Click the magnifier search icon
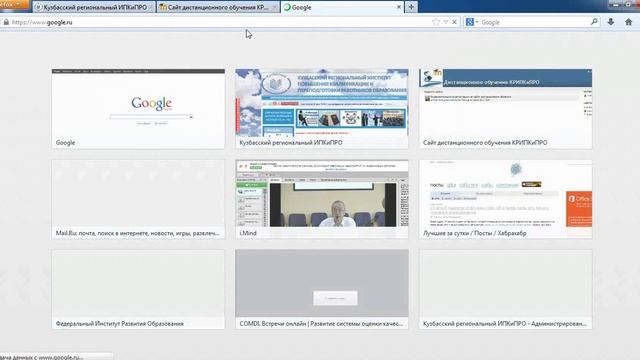Viewport: 640px width, 360px height. click(594, 22)
